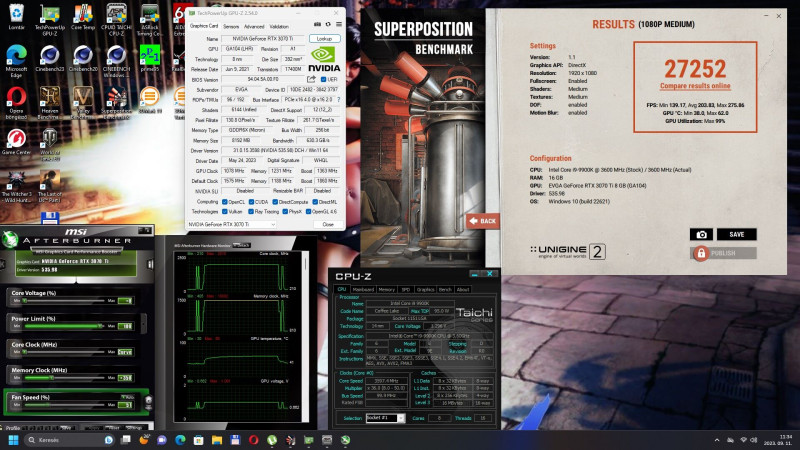The image size is (800, 450).
Task: Open Game Center desktop shortcut
Action: 16,142
